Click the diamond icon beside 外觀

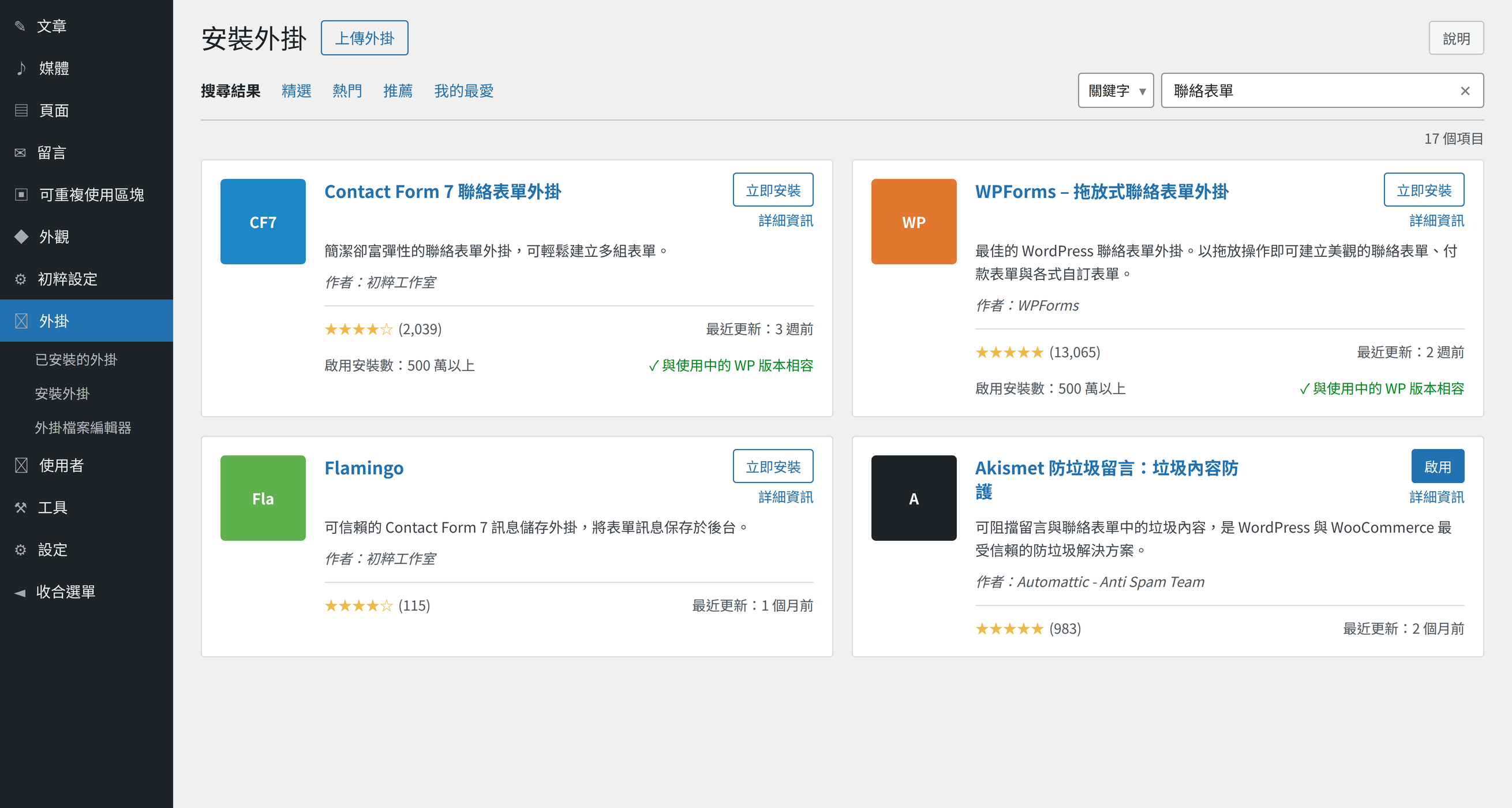point(21,237)
